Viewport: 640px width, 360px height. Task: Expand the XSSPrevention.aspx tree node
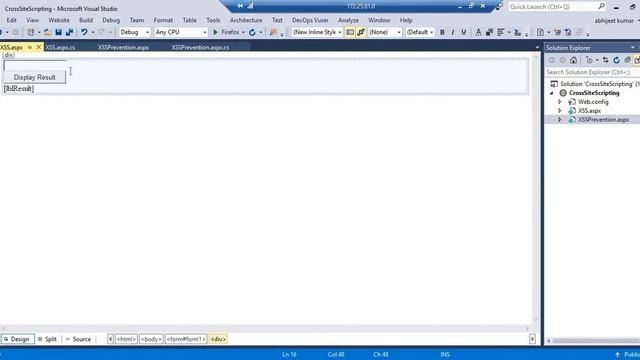(560, 120)
